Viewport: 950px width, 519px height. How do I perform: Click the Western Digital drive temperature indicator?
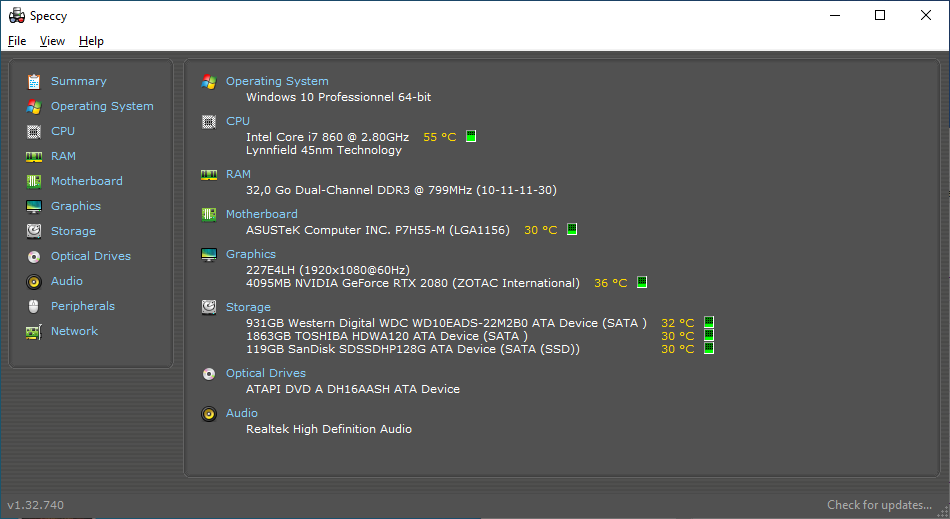point(709,322)
